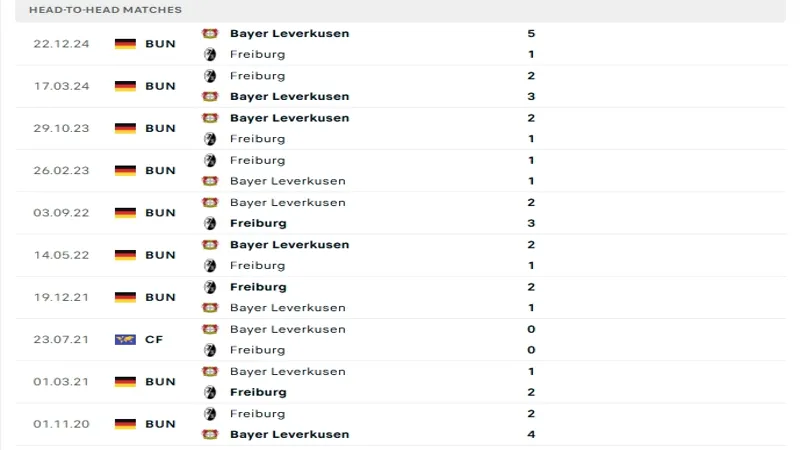
Task: Click the Bayer Leverkusen crest in the 22.12.24 match
Action: pos(210,33)
